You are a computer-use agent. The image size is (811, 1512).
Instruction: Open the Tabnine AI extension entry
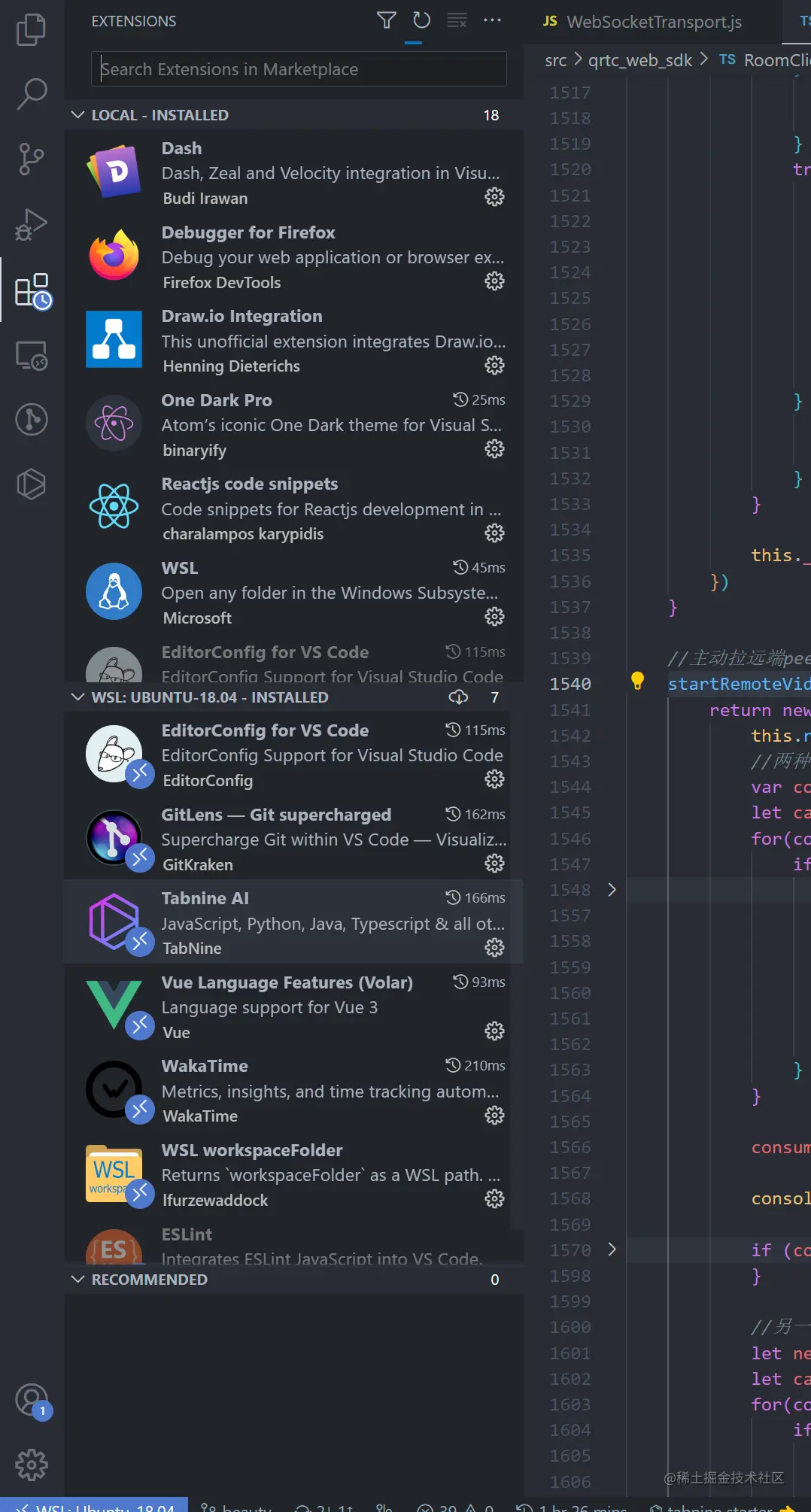tap(293, 922)
